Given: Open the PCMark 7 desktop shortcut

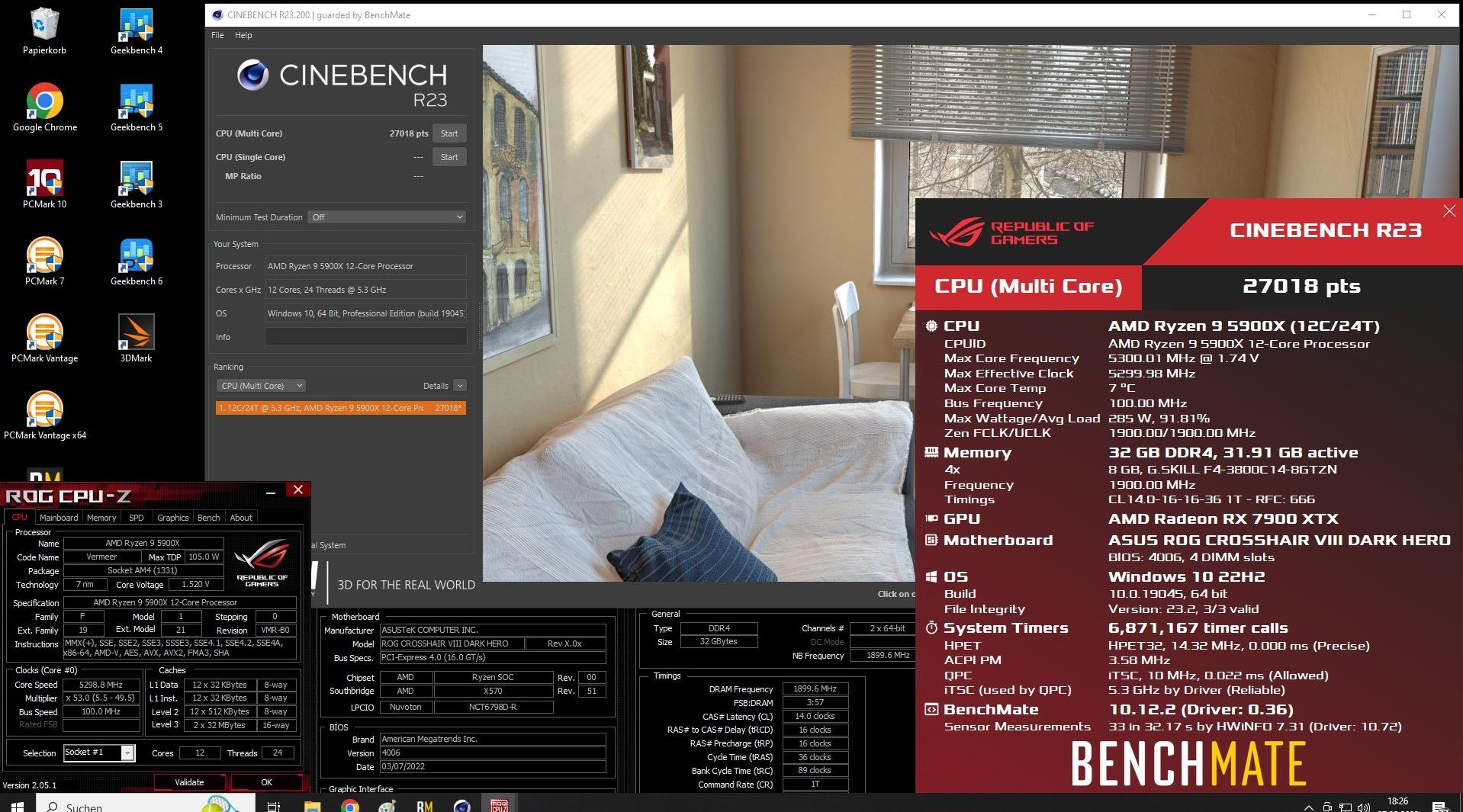Looking at the screenshot, I should click(44, 262).
